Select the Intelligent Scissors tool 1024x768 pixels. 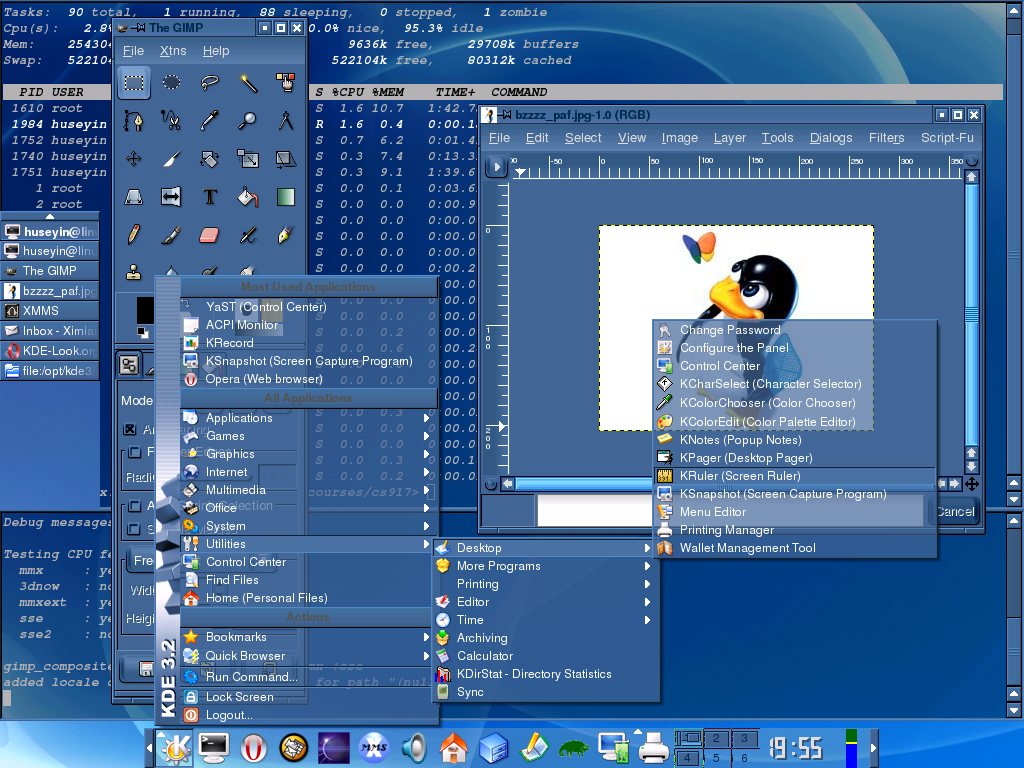click(x=172, y=121)
